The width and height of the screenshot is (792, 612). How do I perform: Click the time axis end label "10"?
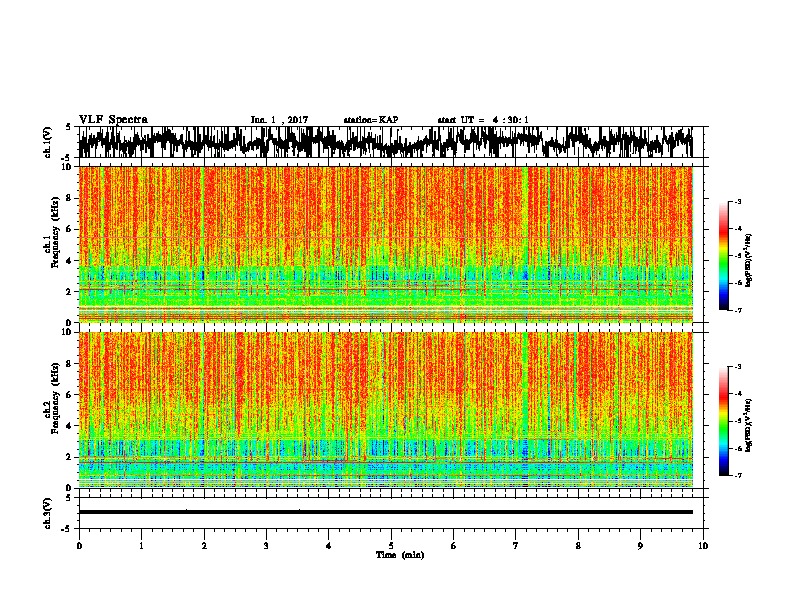pos(703,546)
